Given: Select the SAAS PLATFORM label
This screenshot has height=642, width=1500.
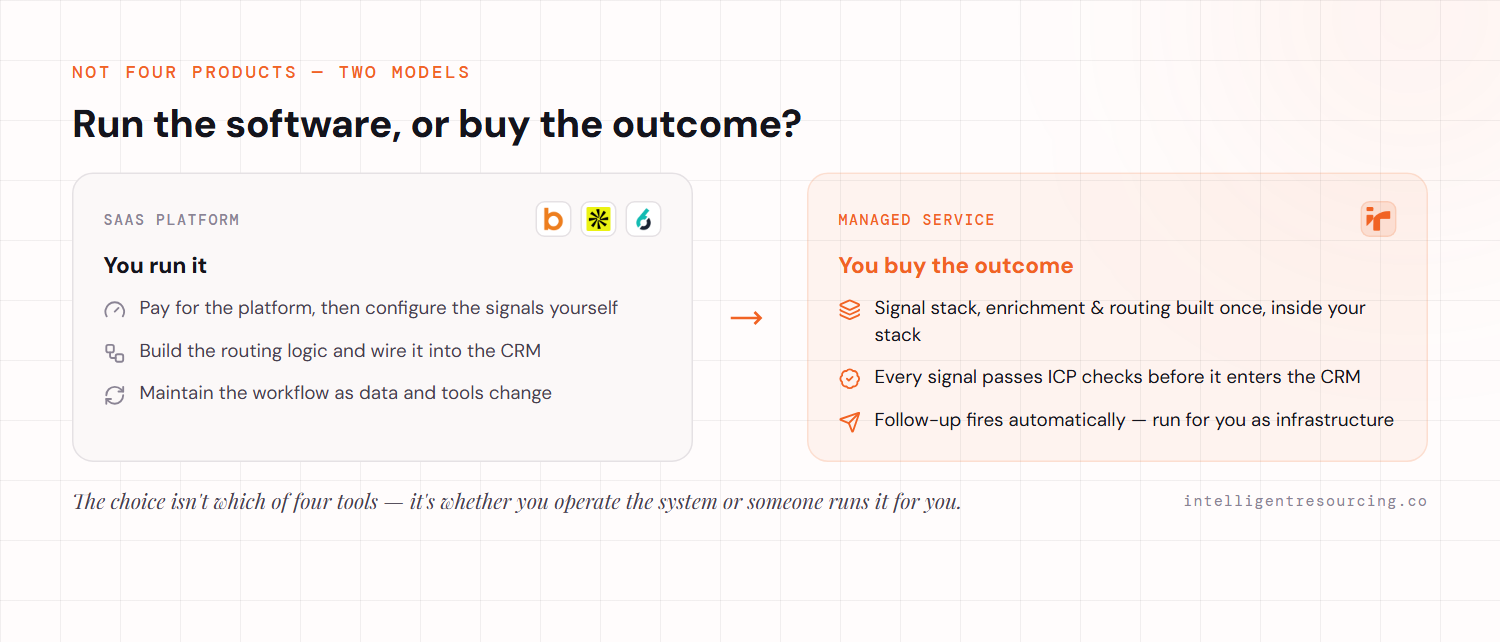Looking at the screenshot, I should click(x=172, y=220).
